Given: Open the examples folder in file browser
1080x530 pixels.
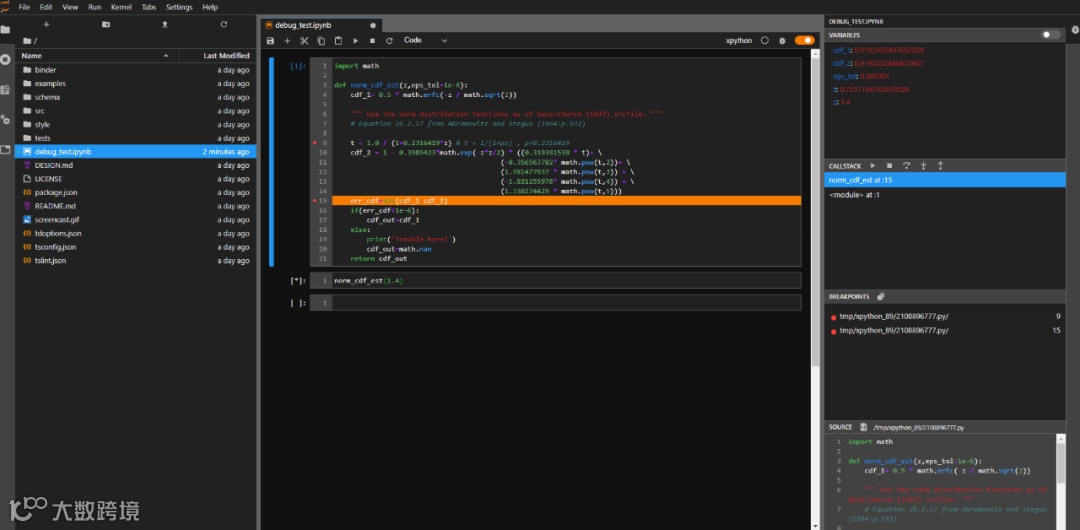Looking at the screenshot, I should tap(50, 84).
